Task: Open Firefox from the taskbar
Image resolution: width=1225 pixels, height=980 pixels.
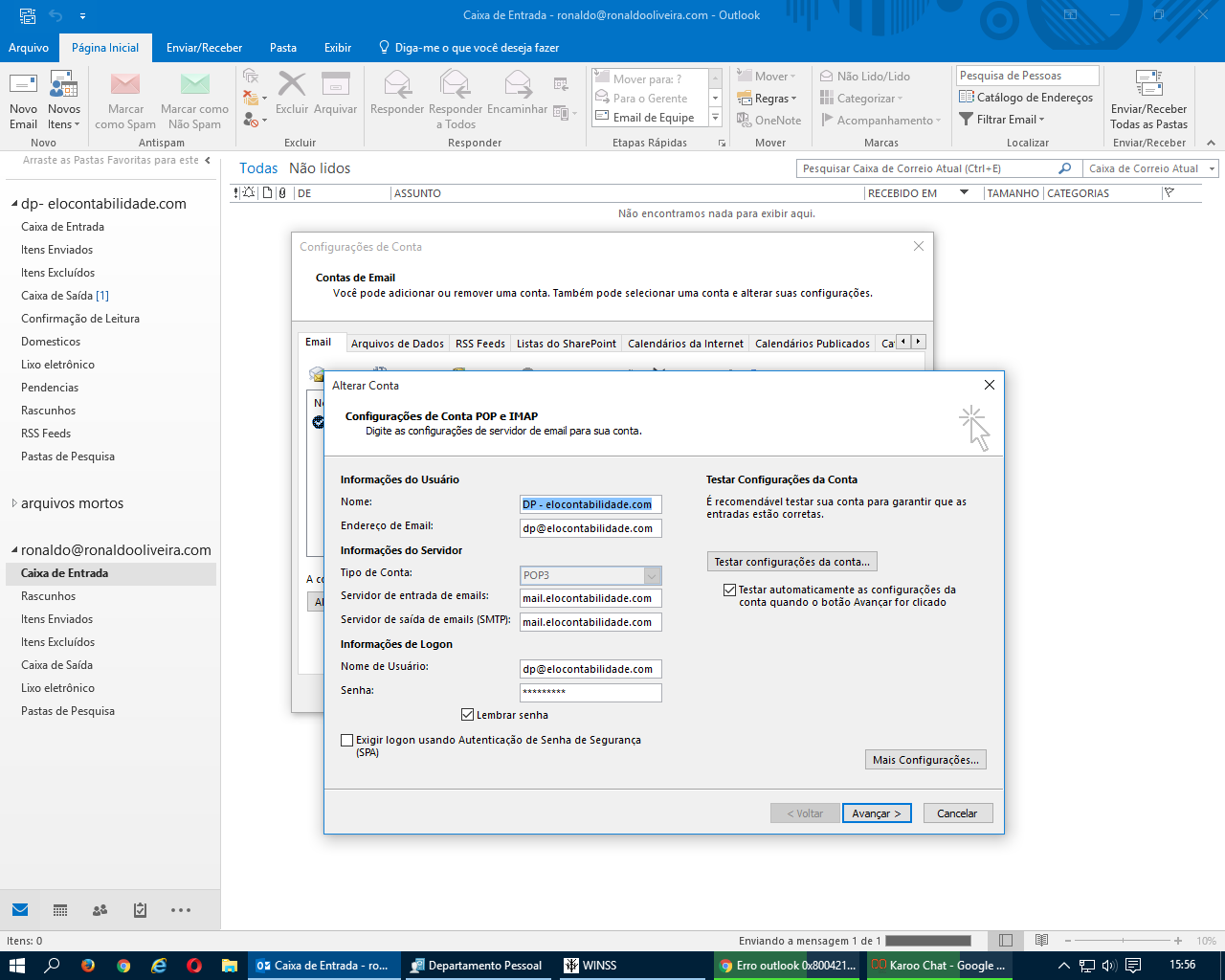Action: point(88,966)
